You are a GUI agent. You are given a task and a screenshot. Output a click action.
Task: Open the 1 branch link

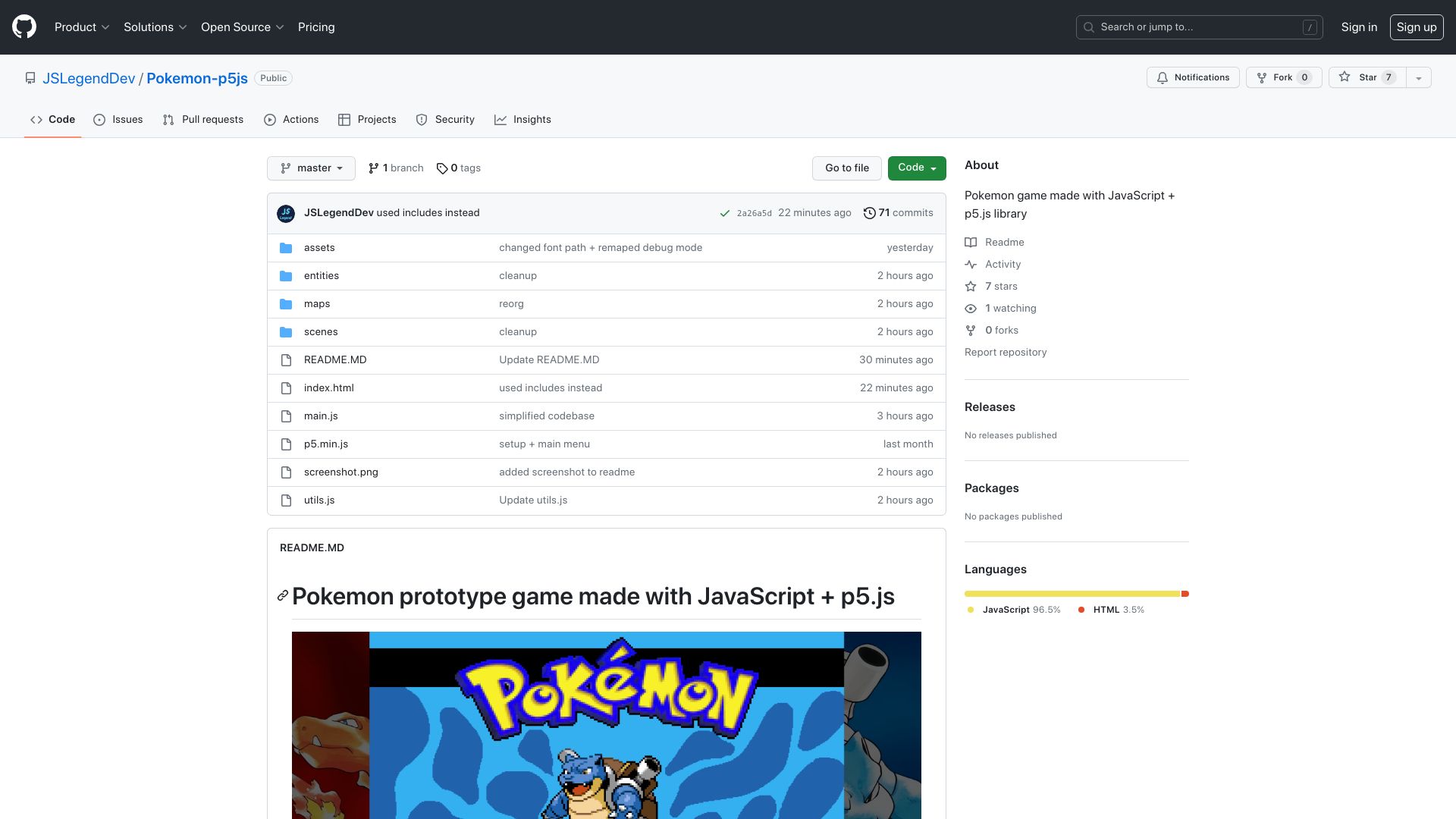[396, 168]
